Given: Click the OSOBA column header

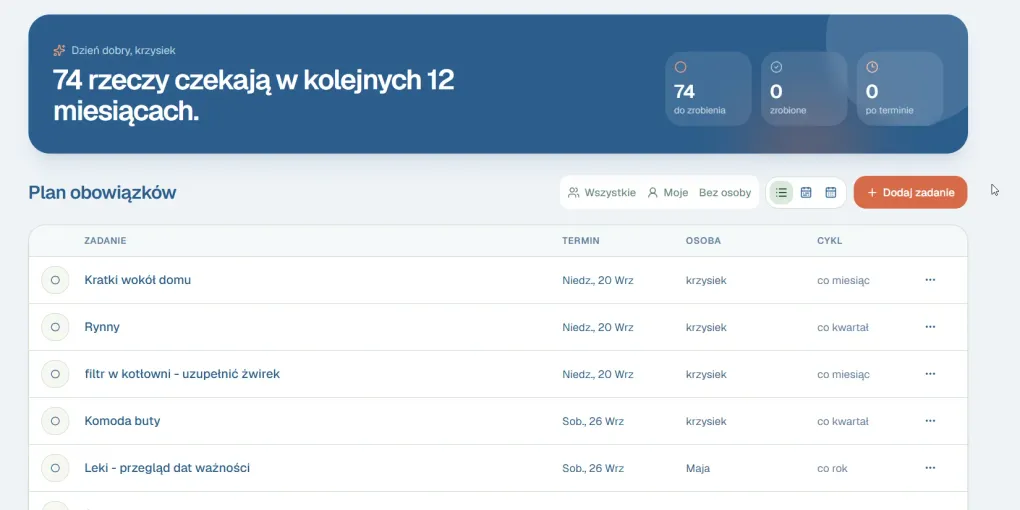Looking at the screenshot, I should (x=703, y=241).
